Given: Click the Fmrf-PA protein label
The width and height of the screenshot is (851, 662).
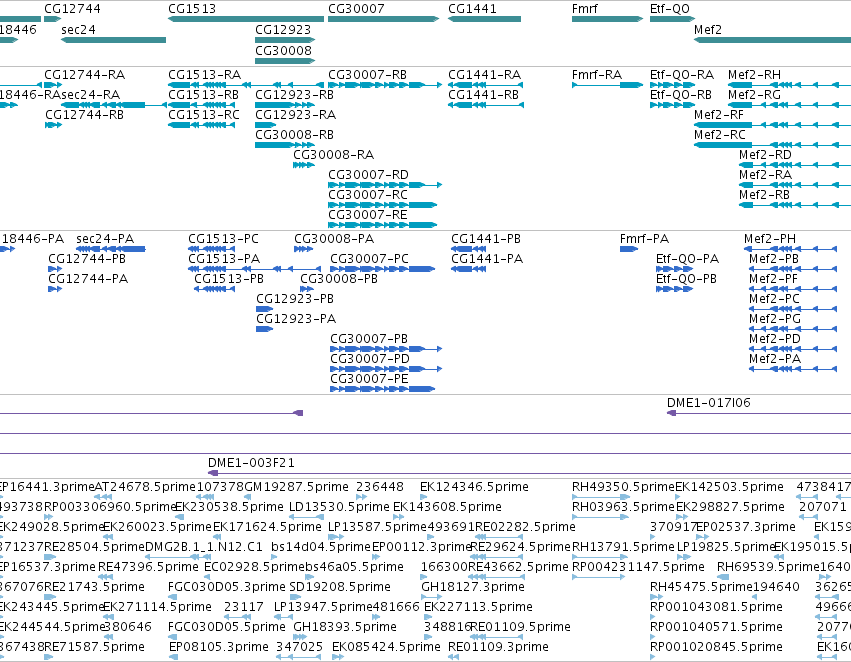Looking at the screenshot, I should 645,239.
